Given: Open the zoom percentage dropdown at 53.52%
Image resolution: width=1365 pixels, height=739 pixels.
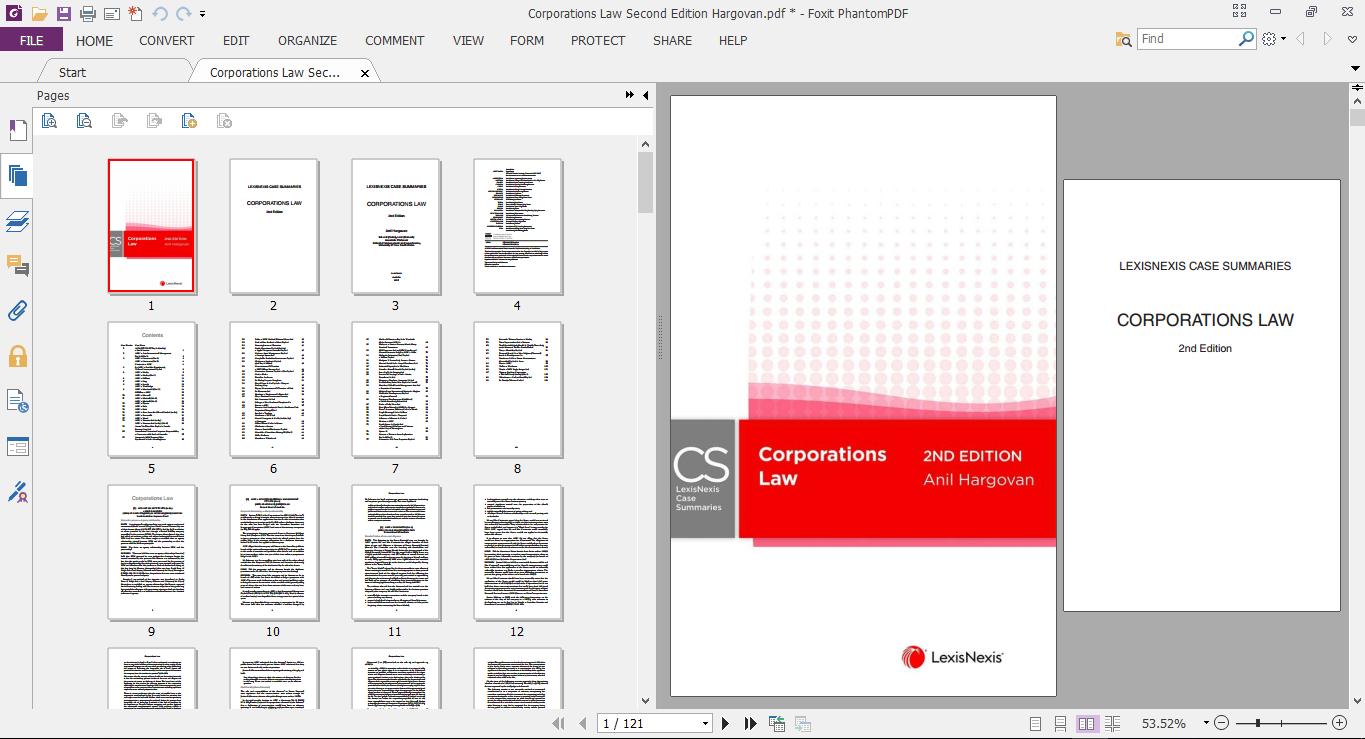Looking at the screenshot, I should [x=1207, y=723].
